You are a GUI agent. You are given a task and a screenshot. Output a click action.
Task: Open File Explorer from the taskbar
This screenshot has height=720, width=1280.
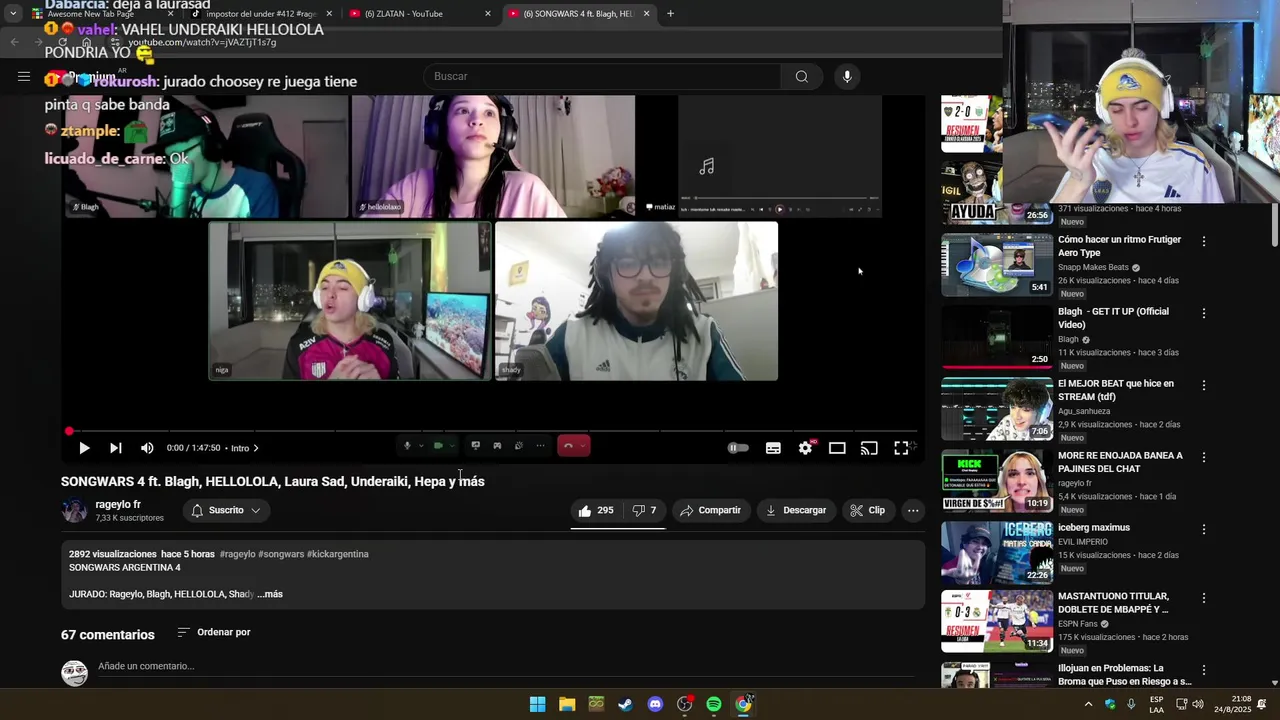(567, 704)
